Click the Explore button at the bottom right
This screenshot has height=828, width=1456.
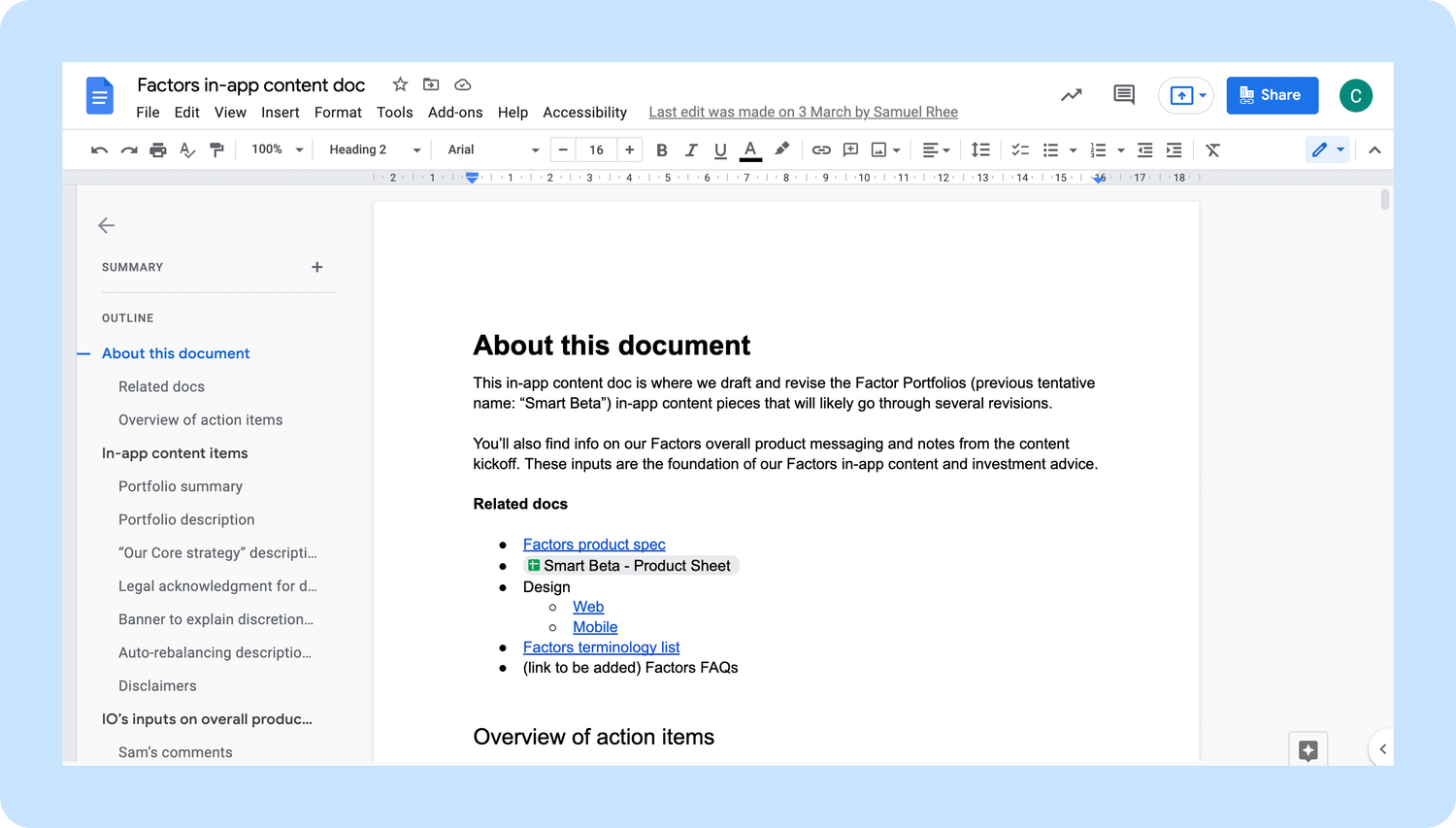(x=1307, y=749)
